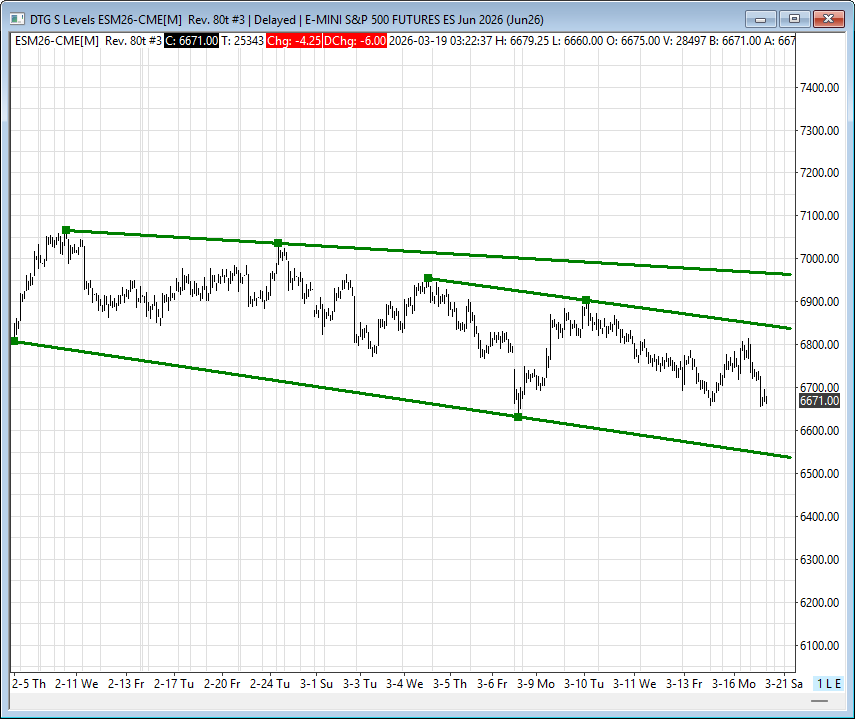Click the trendline anchor at the 2-11 high
Image resolution: width=855 pixels, height=719 pixels.
click(66, 230)
